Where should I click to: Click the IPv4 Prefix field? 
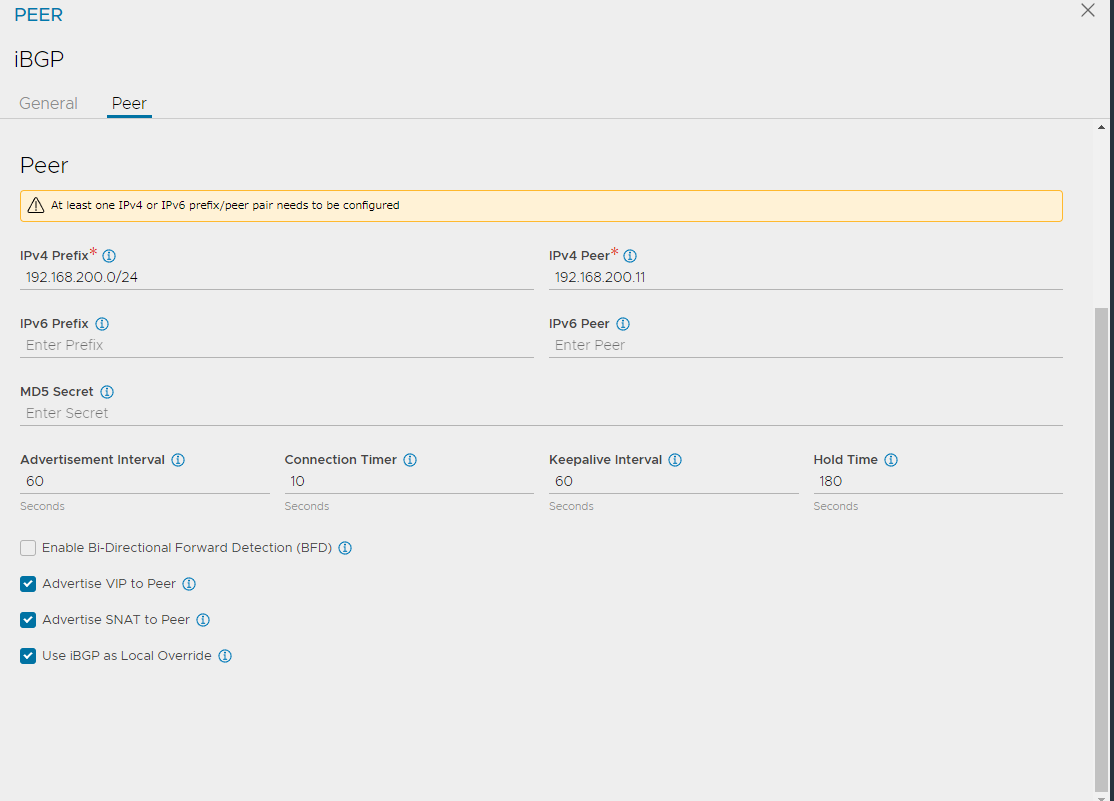point(276,278)
